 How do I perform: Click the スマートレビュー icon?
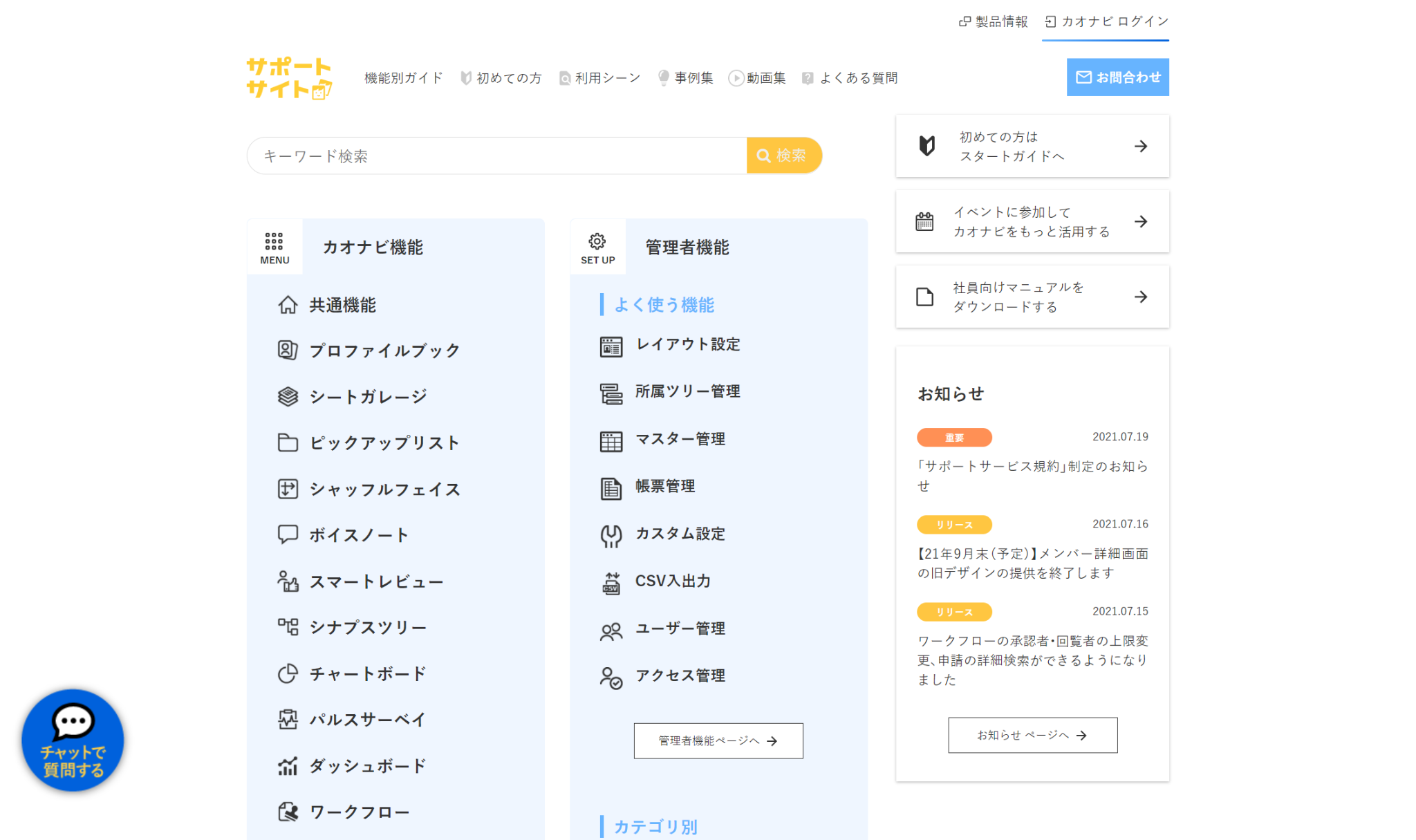tap(288, 581)
